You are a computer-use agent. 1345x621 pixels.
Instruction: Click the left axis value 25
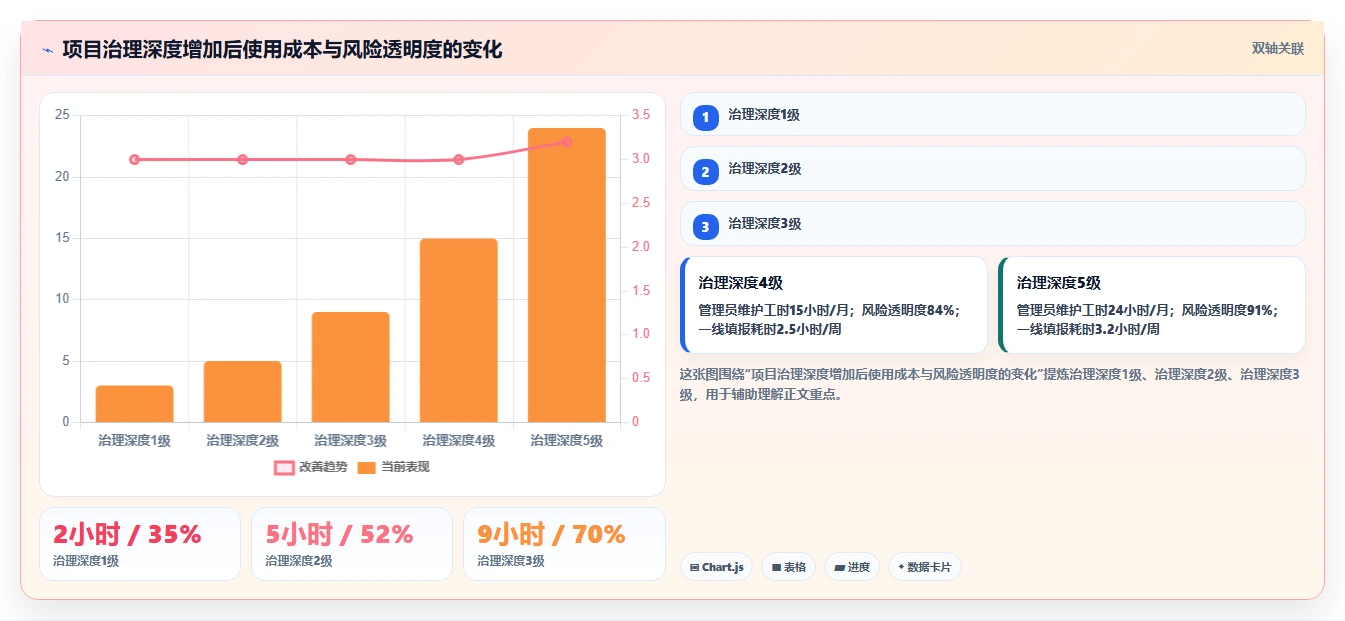tap(62, 115)
